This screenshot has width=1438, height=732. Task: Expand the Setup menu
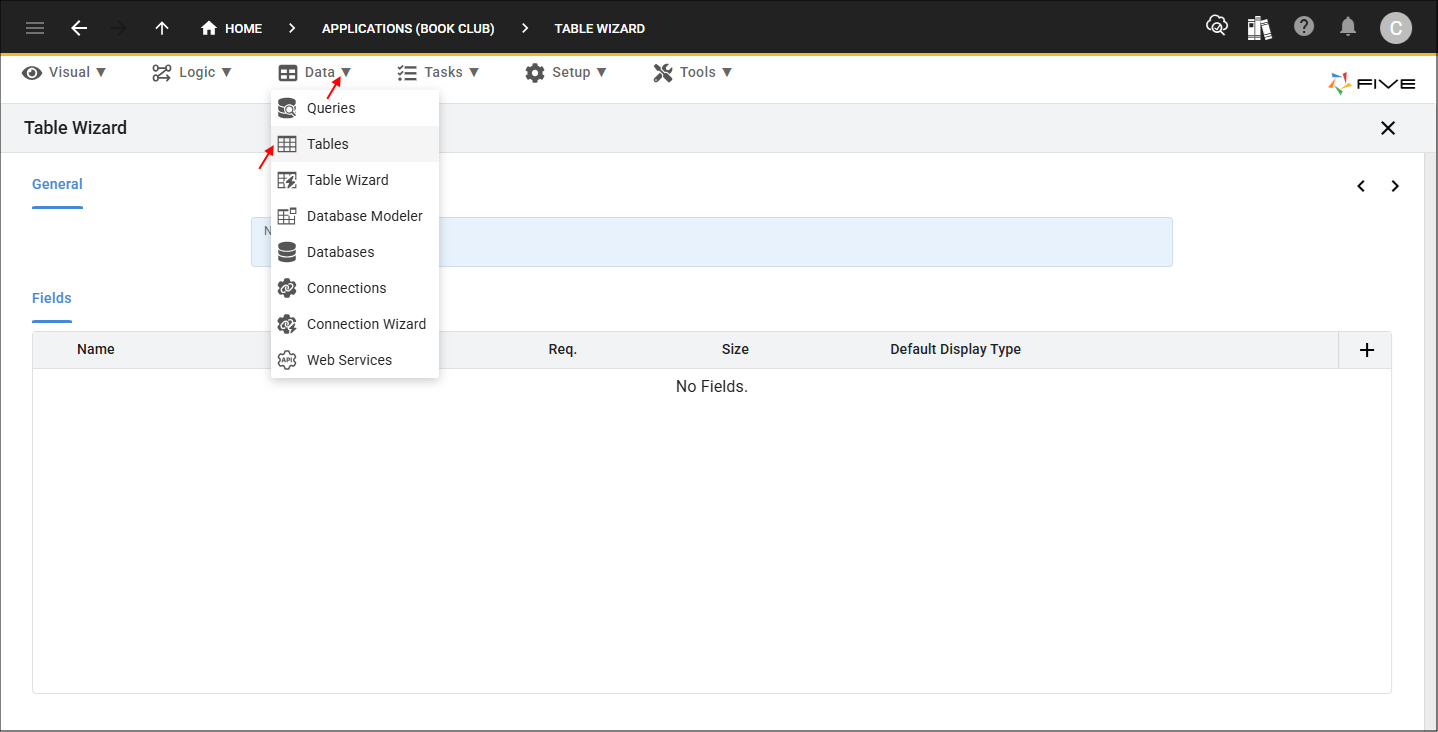pos(566,72)
